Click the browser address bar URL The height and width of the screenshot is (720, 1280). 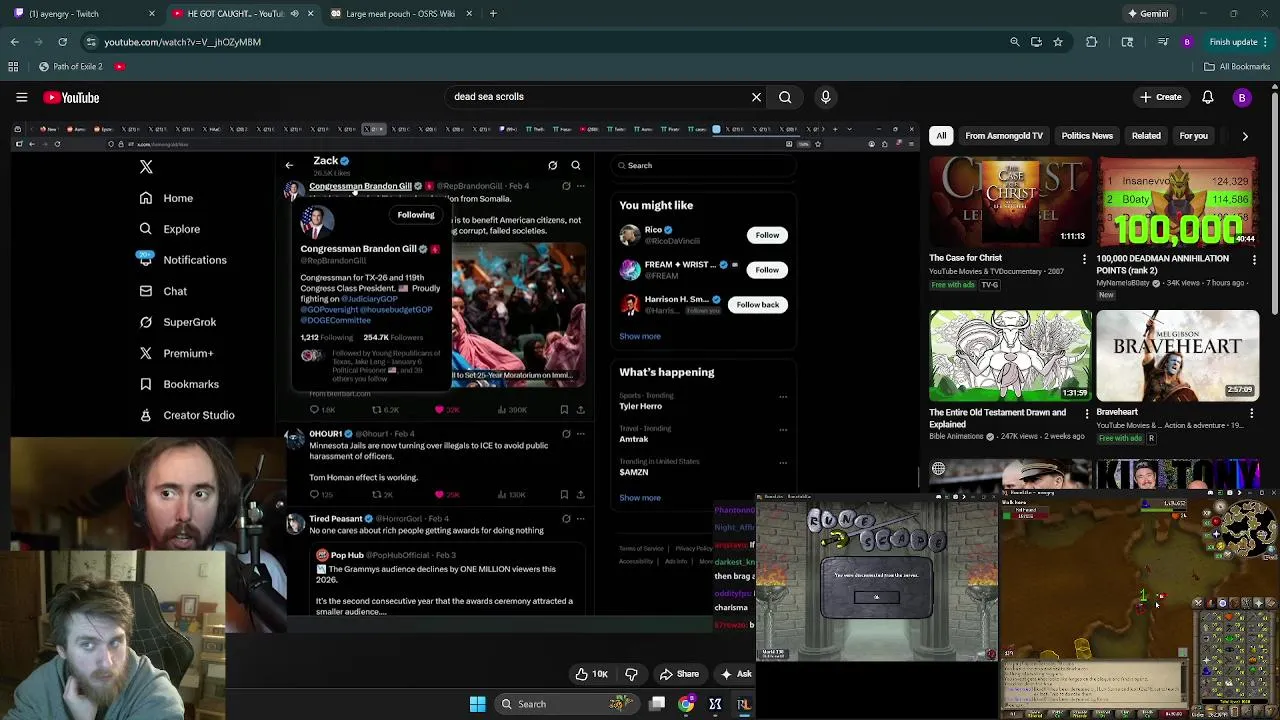click(x=183, y=42)
